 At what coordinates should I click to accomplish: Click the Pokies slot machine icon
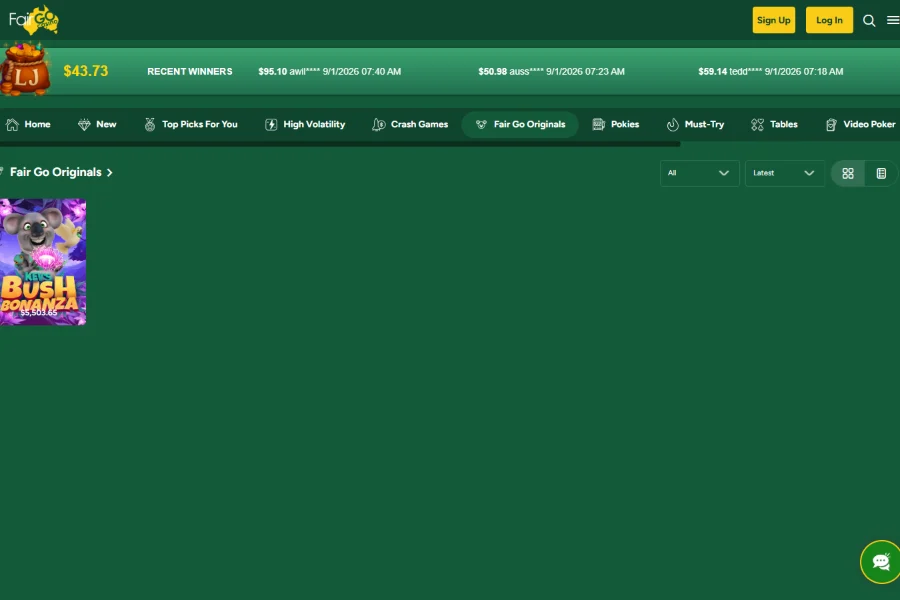point(599,125)
